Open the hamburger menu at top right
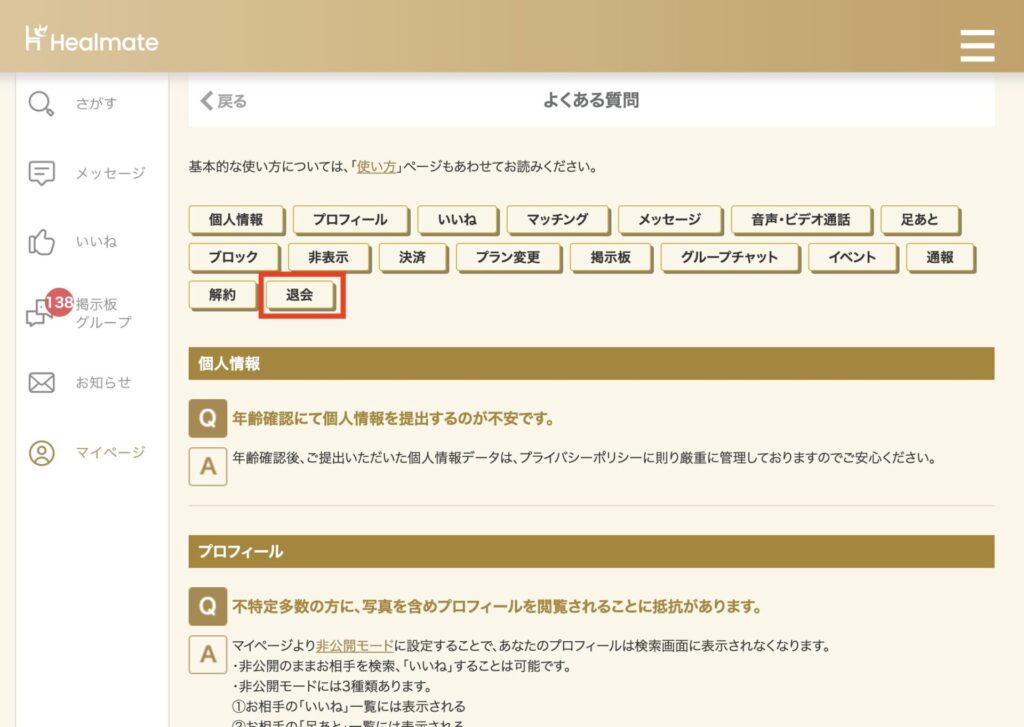Image resolution: width=1024 pixels, height=727 pixels. (977, 45)
